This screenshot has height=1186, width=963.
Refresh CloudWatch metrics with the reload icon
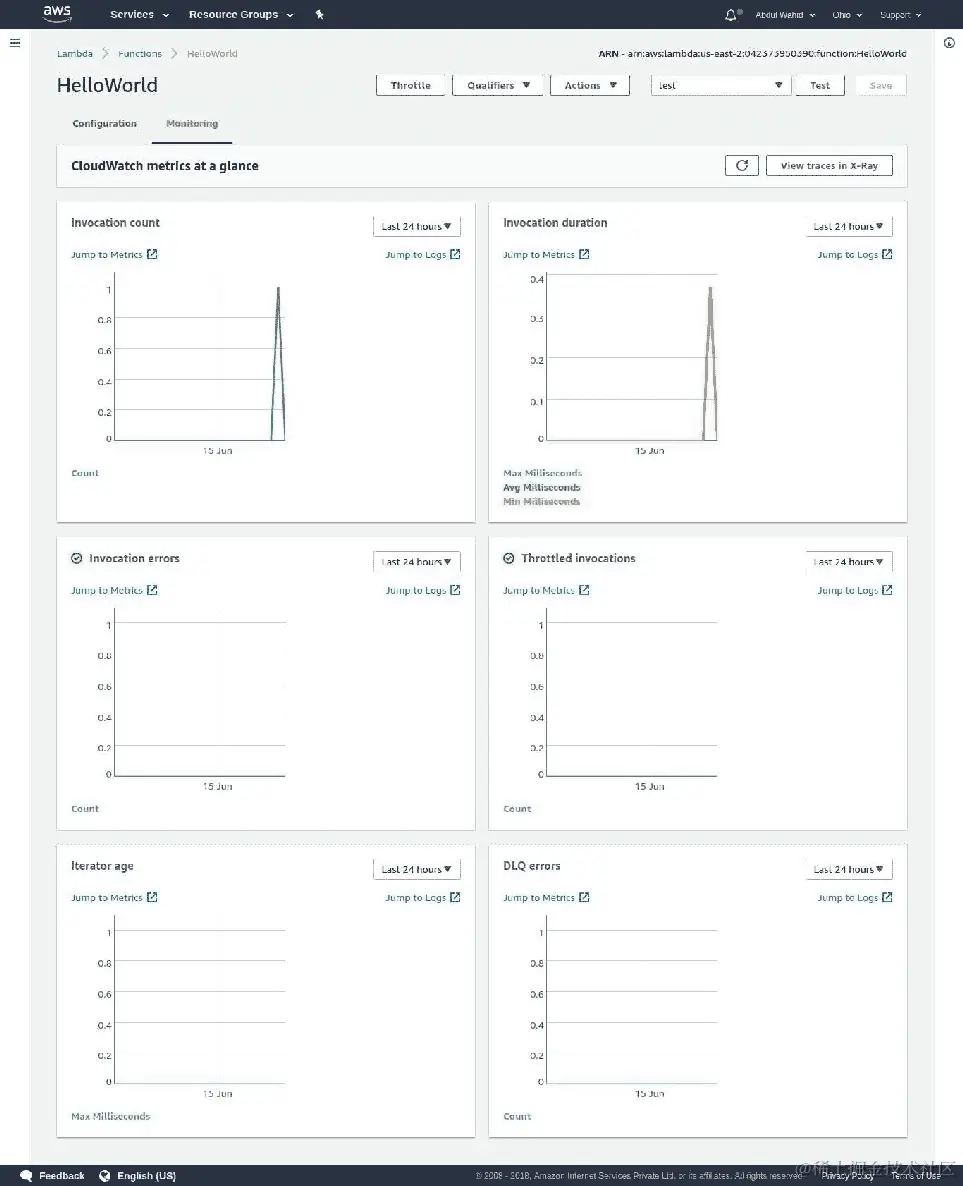pos(741,166)
